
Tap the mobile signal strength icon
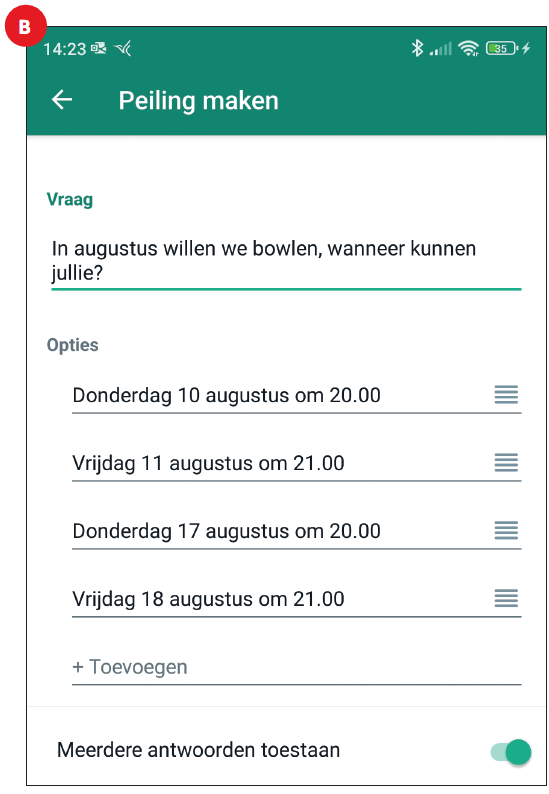click(x=441, y=49)
